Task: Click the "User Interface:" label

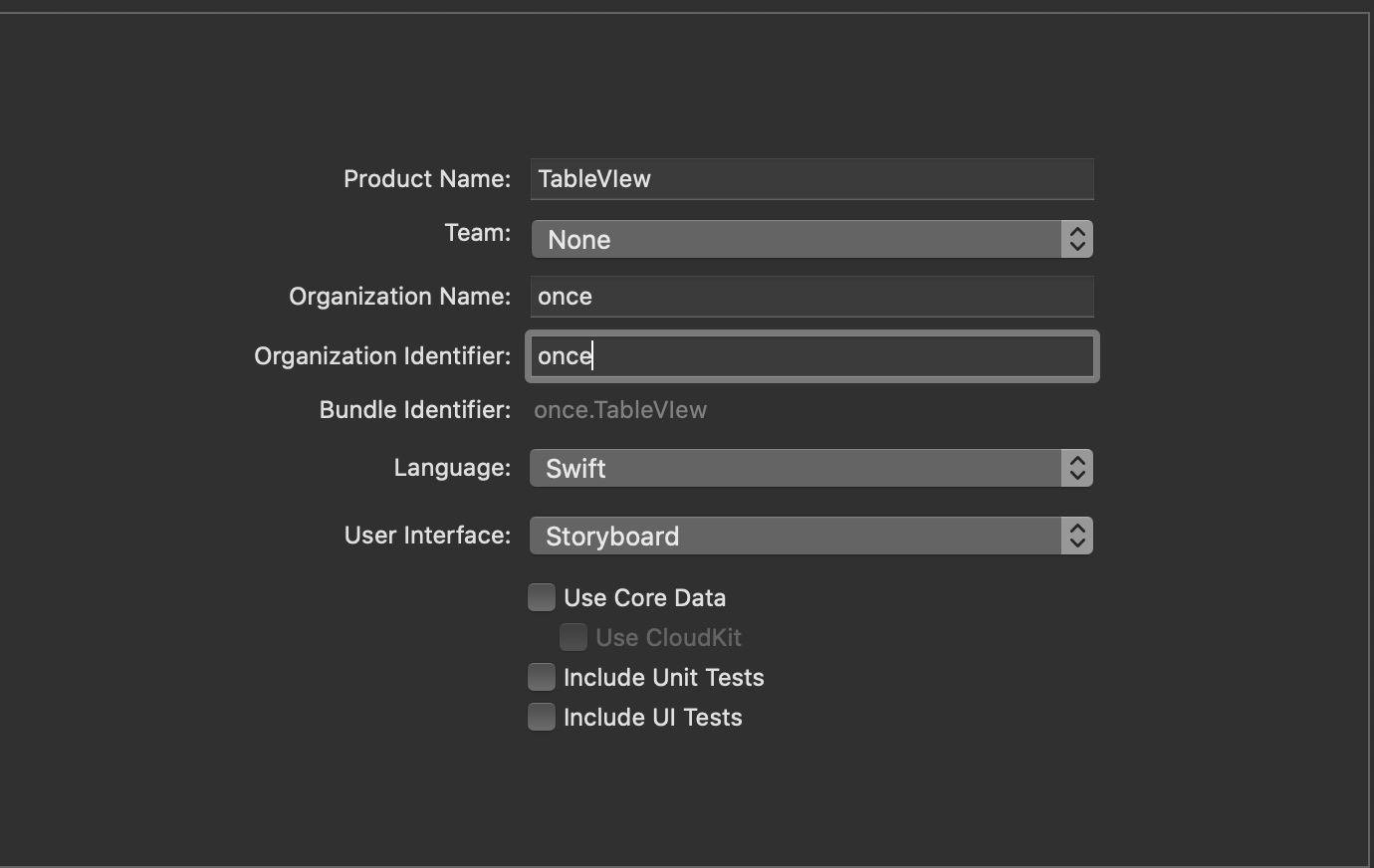Action: click(x=427, y=536)
